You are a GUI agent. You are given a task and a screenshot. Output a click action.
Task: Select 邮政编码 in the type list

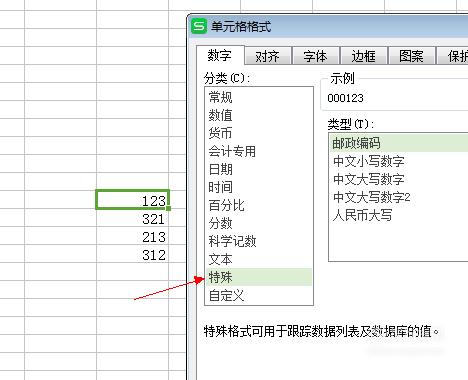coord(399,143)
